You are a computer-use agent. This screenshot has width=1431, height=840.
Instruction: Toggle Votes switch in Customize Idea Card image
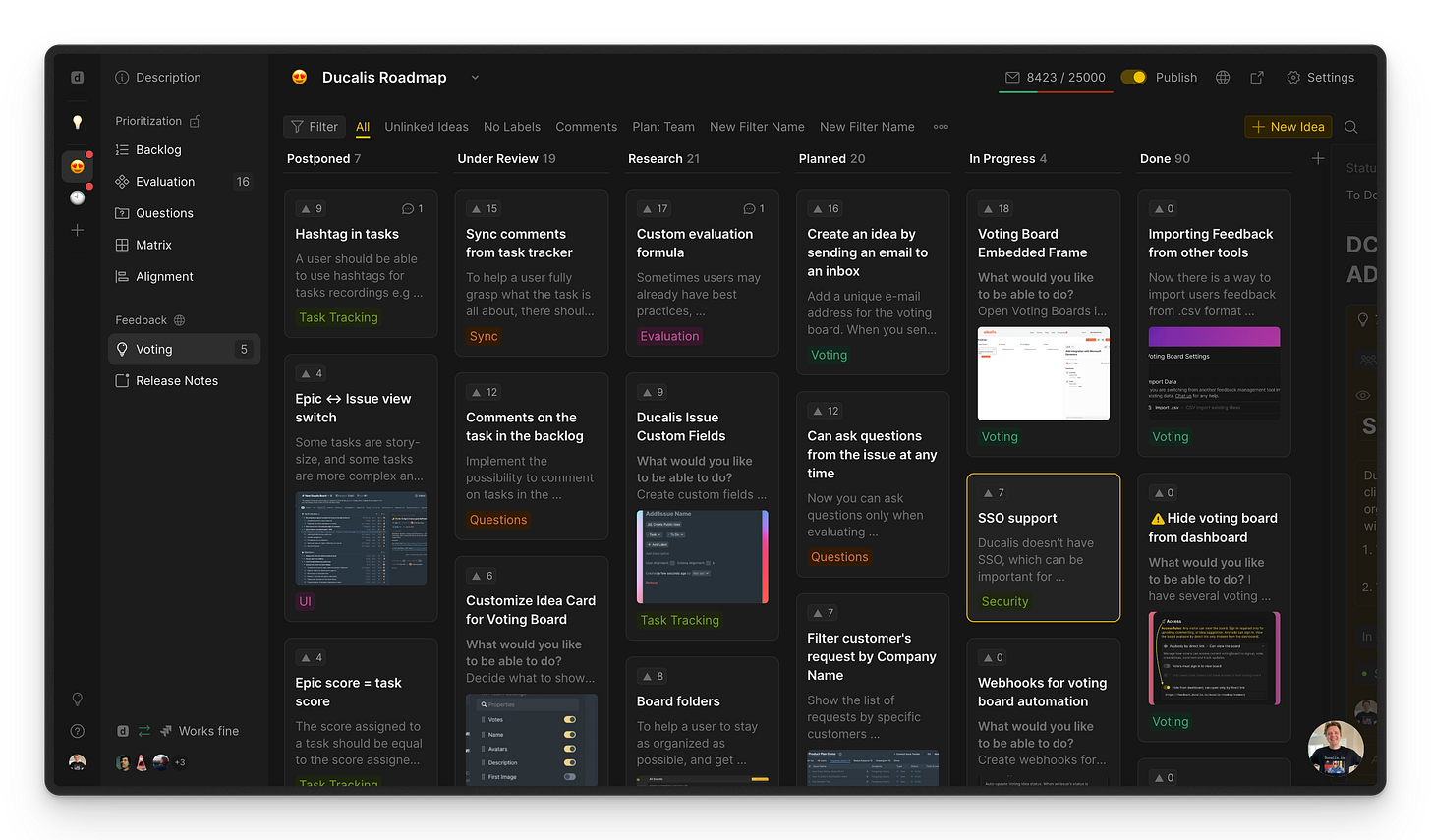tap(570, 720)
